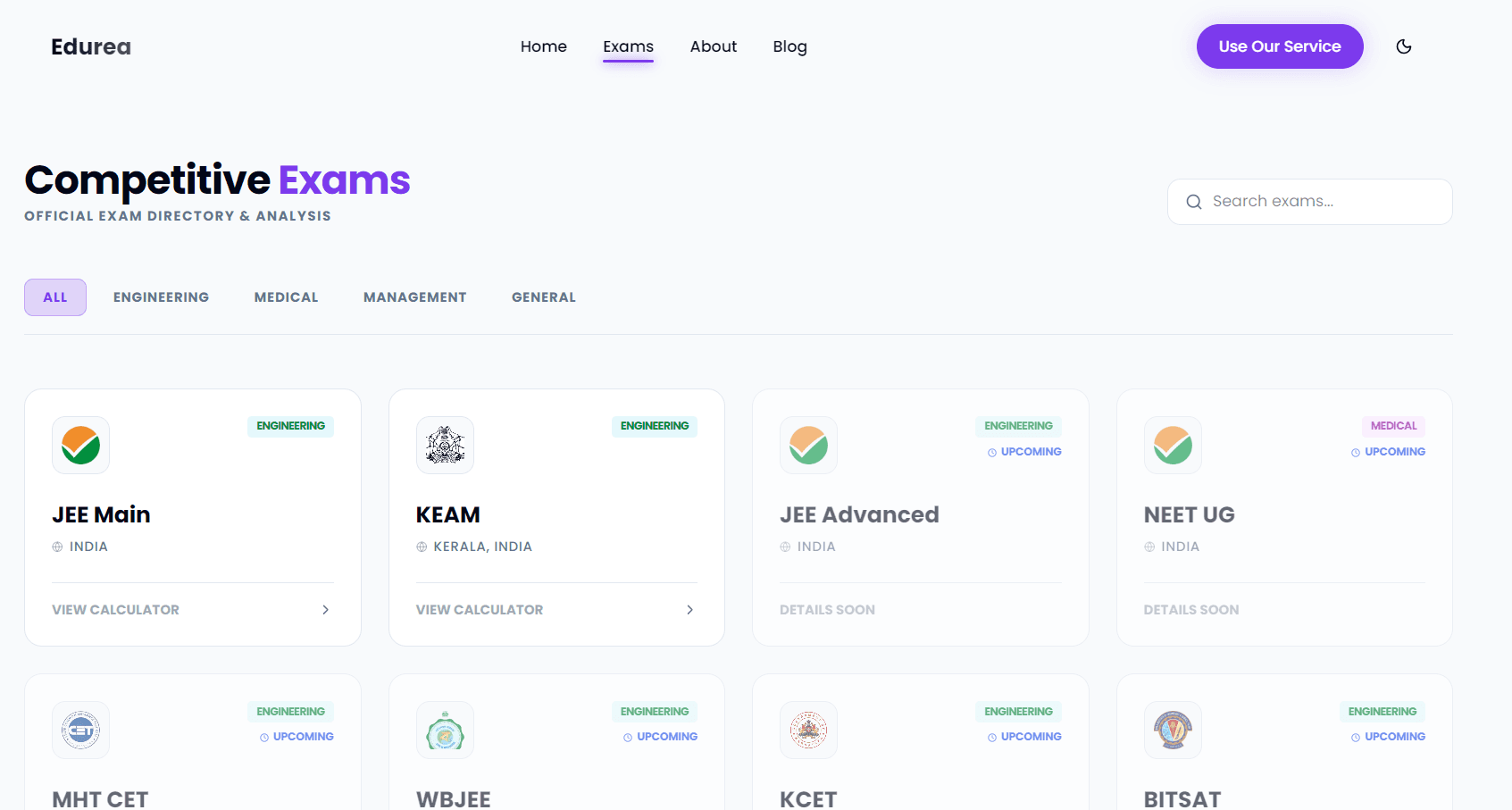Open JEE Main calculator via chevron arrow

325,610
